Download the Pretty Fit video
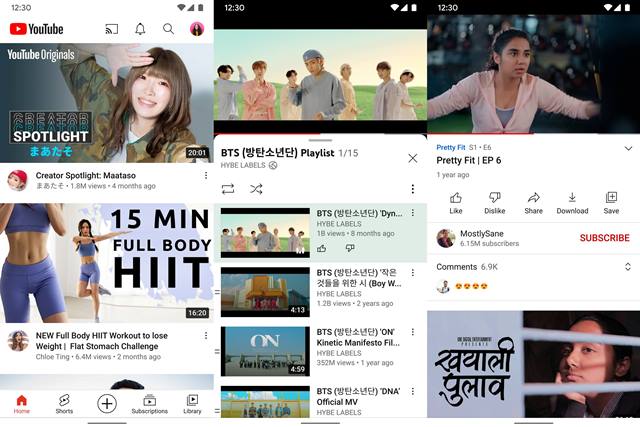640x427 pixels. coord(572,203)
